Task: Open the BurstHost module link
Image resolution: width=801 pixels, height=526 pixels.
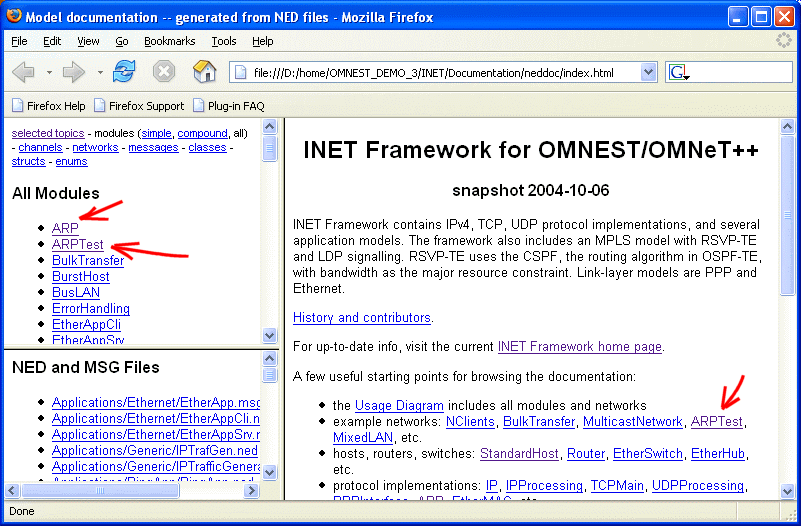Action: [81, 276]
